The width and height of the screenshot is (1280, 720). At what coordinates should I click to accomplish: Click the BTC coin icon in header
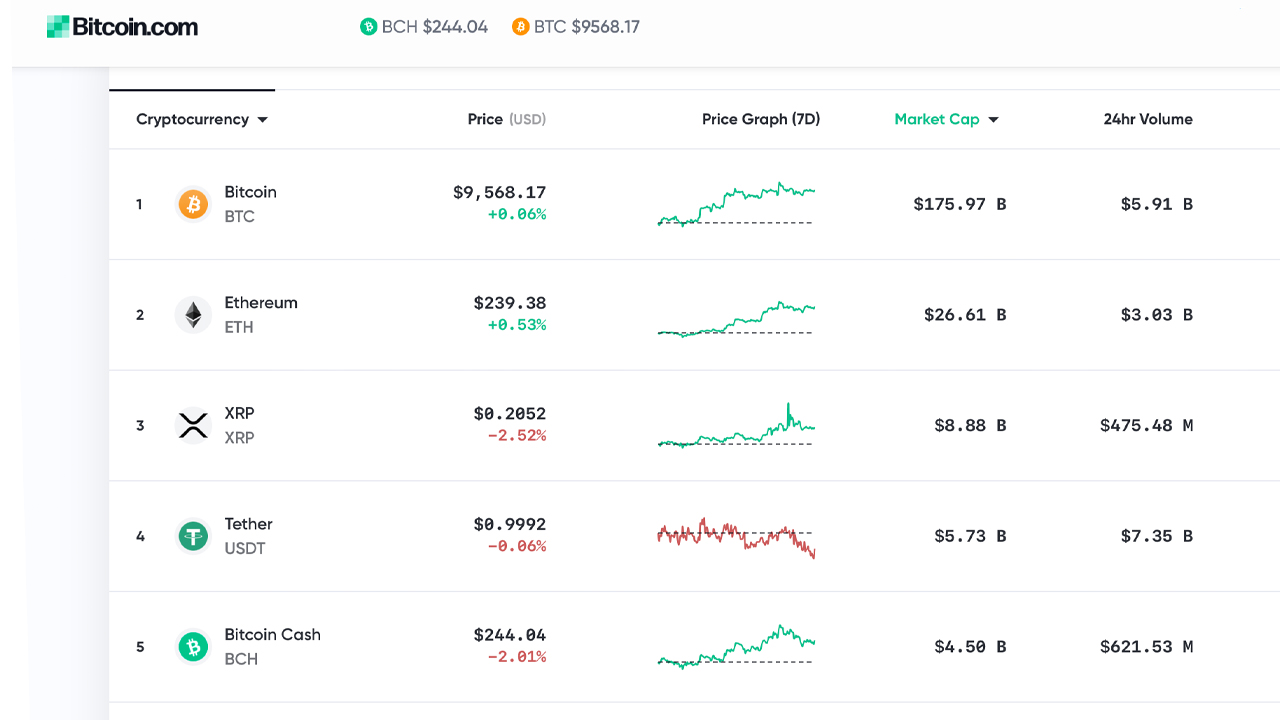click(x=520, y=27)
